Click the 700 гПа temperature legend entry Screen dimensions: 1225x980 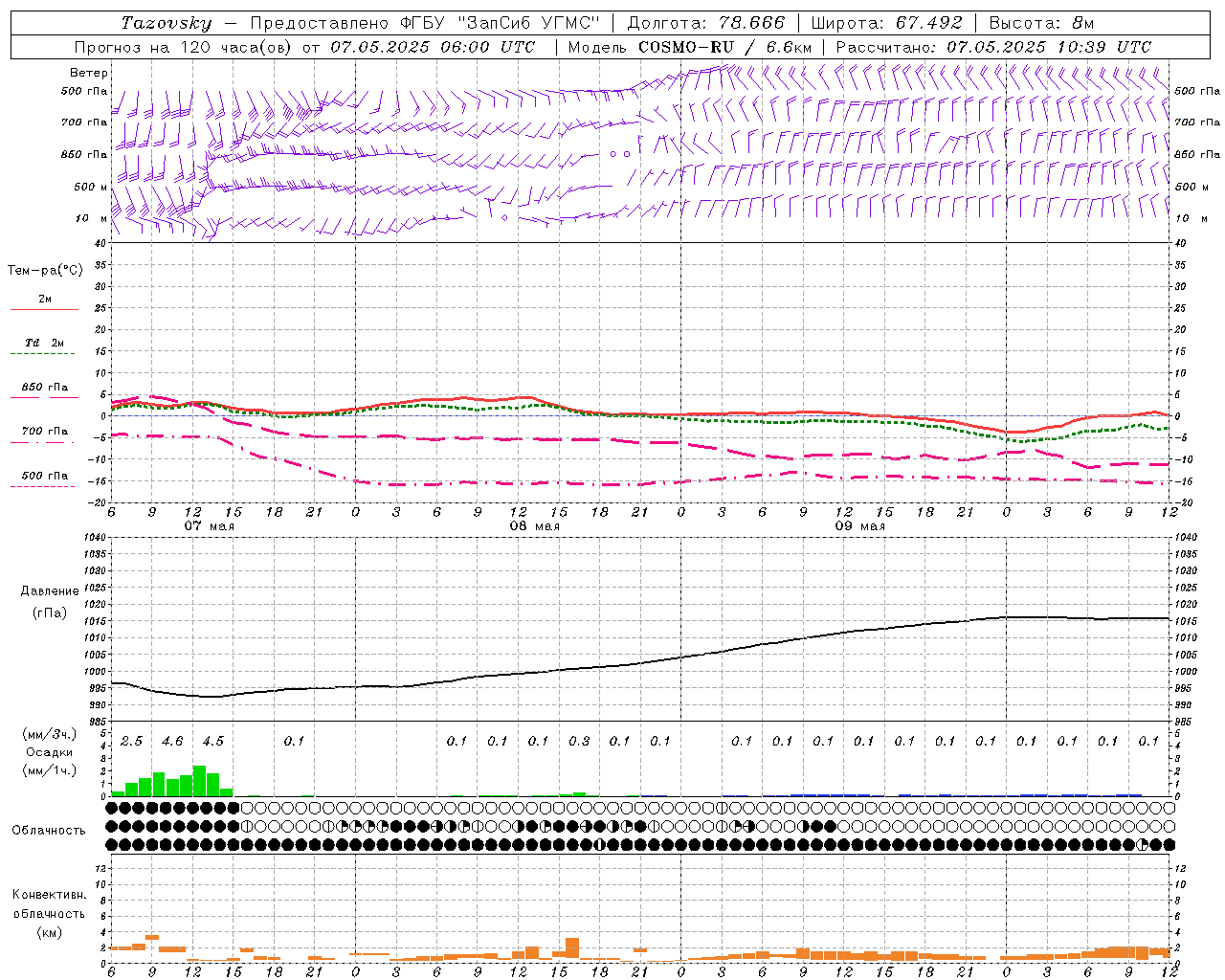(45, 432)
